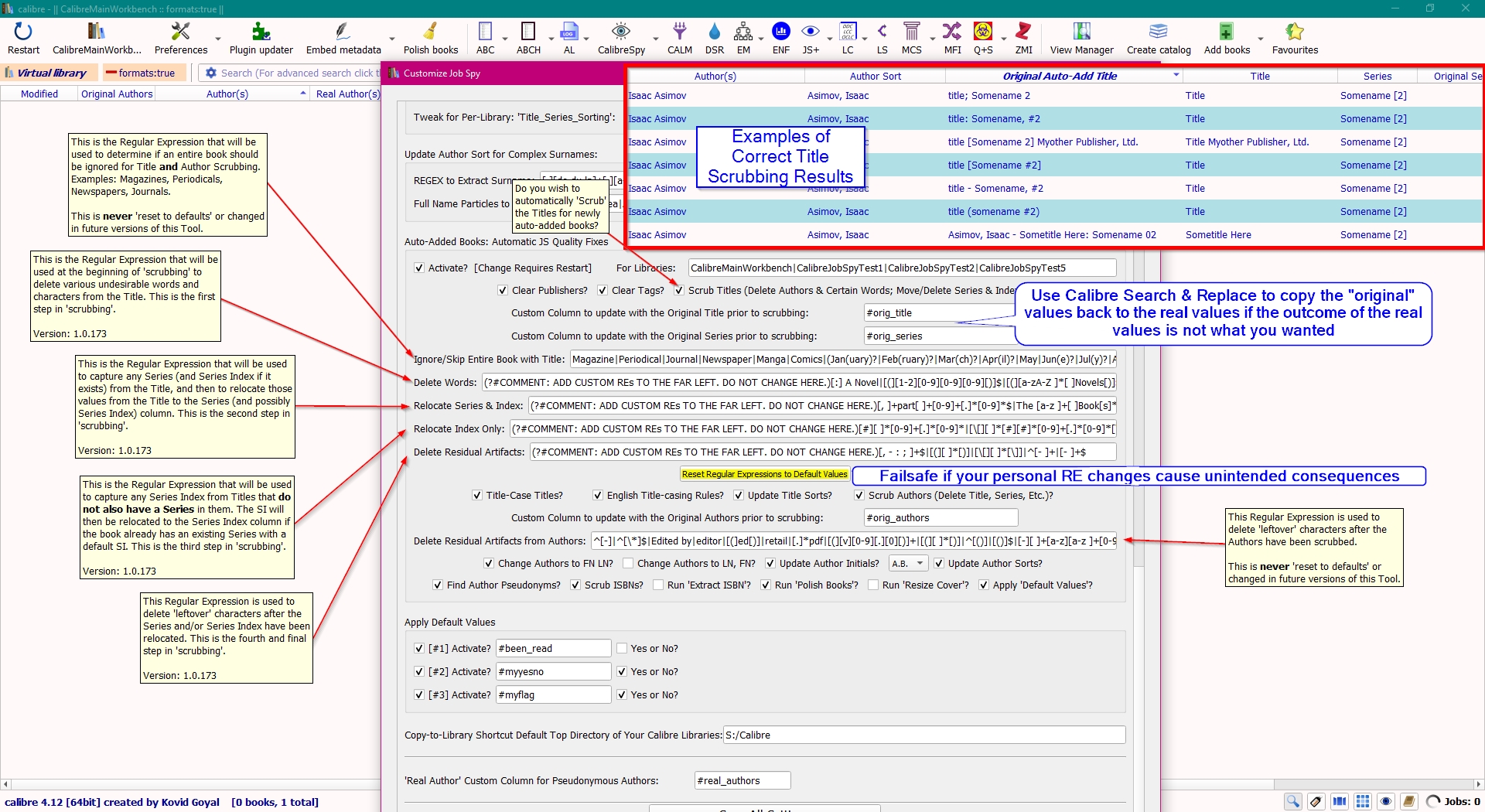Toggle the 'Activate? [Change Requires Restart]' checkbox
Image resolution: width=1485 pixels, height=812 pixels.
point(419,268)
